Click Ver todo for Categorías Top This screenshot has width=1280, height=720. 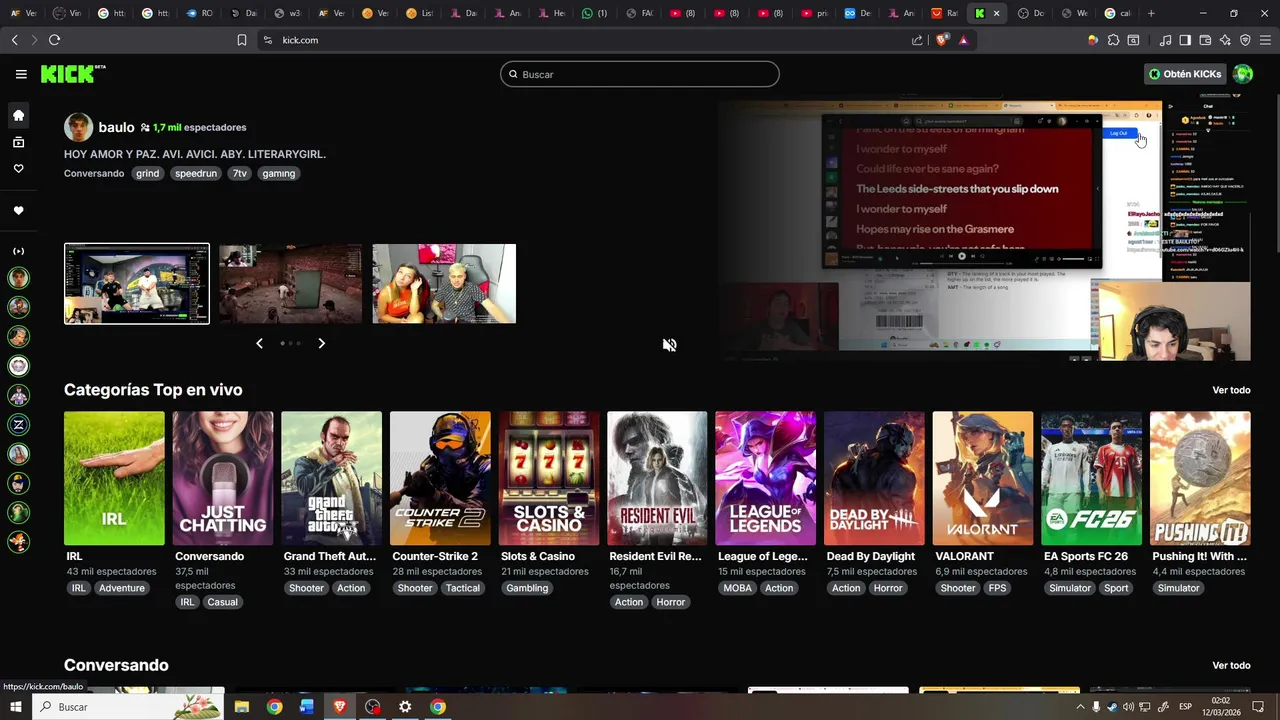pyautogui.click(x=1231, y=390)
